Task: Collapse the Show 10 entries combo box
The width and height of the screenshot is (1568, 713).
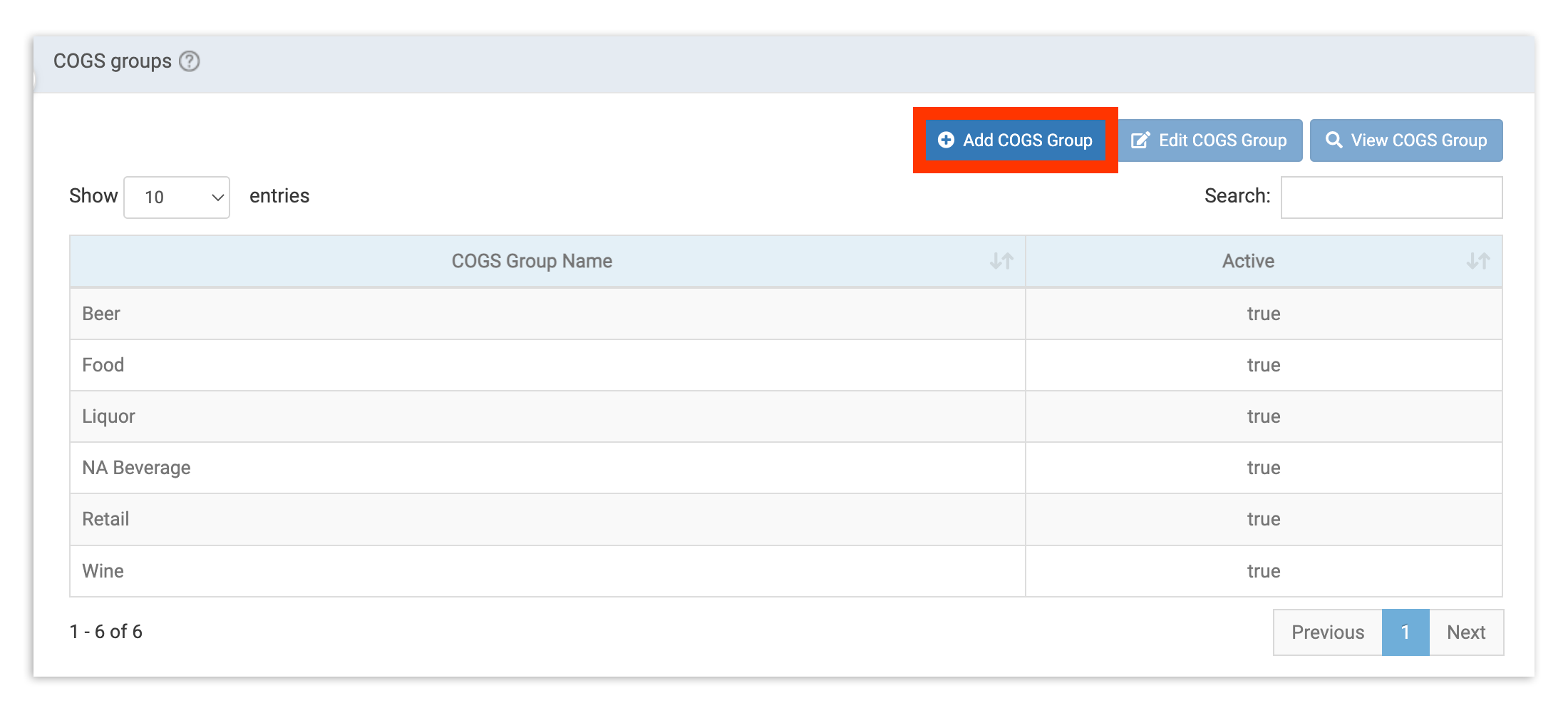Action: [x=176, y=197]
